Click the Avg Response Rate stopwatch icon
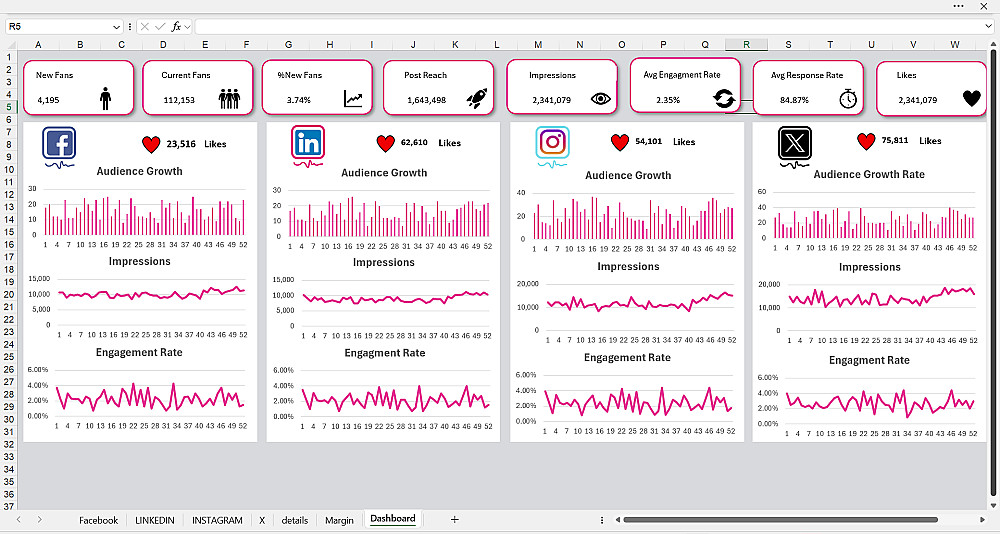Viewport: 1000px width, 534px height. tap(848, 99)
